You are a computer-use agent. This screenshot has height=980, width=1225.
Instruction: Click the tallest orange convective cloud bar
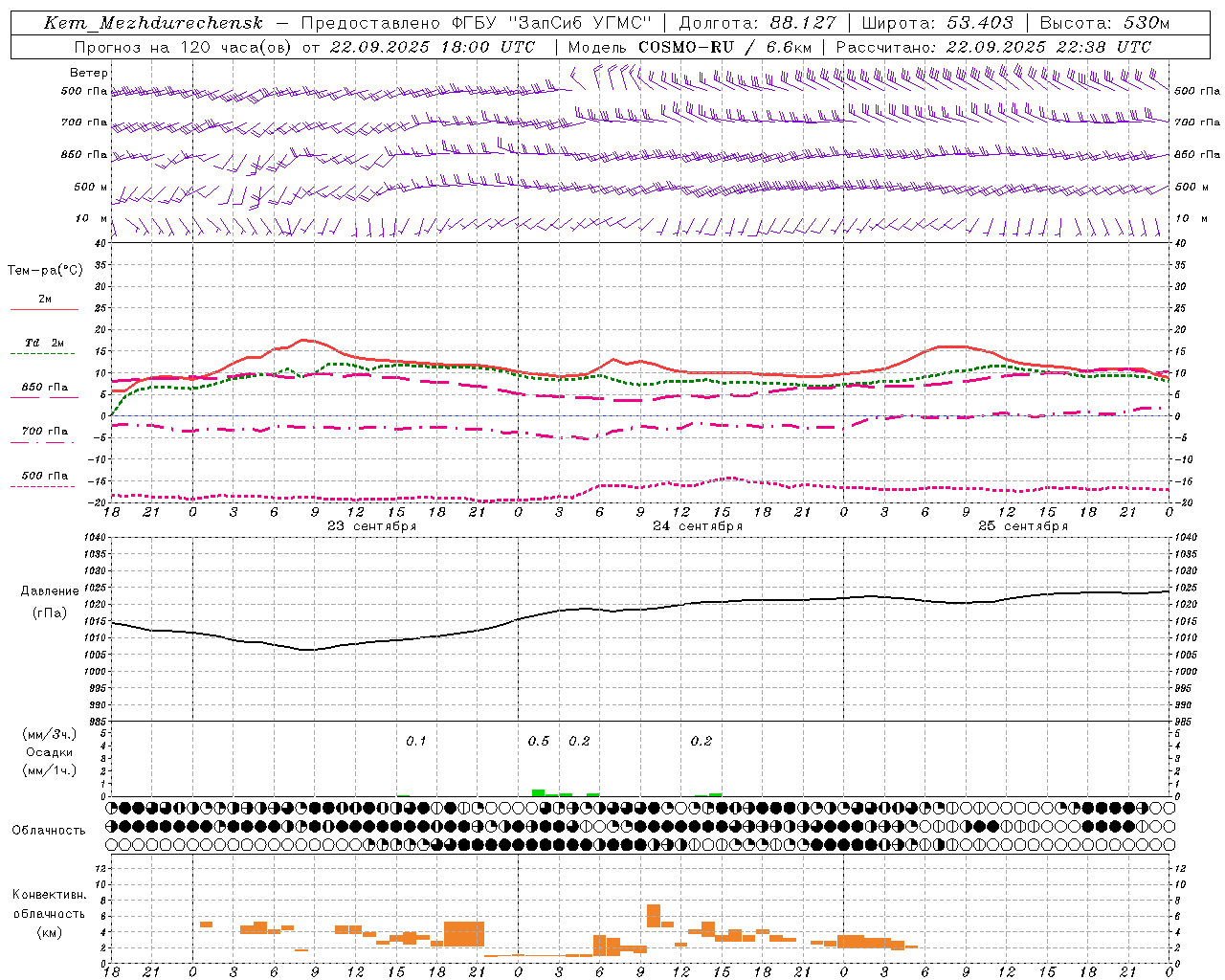pyautogui.click(x=654, y=916)
